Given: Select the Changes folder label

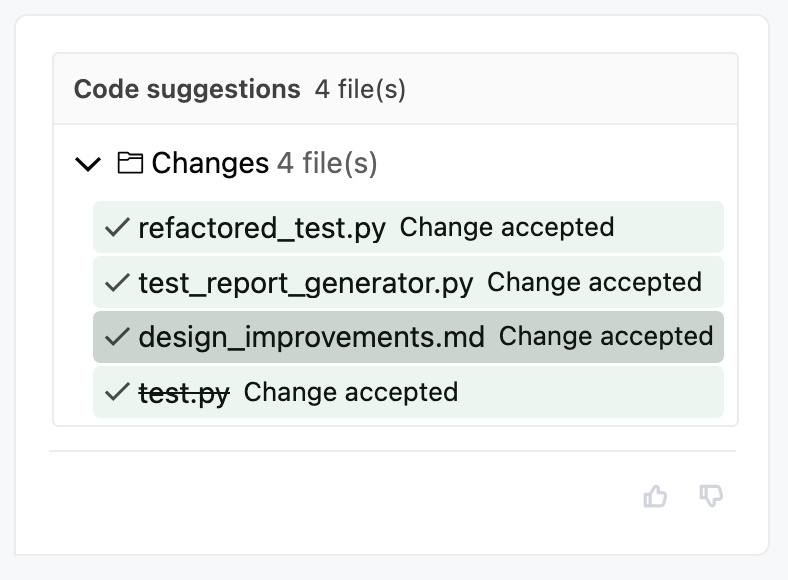Looking at the screenshot, I should [x=210, y=163].
